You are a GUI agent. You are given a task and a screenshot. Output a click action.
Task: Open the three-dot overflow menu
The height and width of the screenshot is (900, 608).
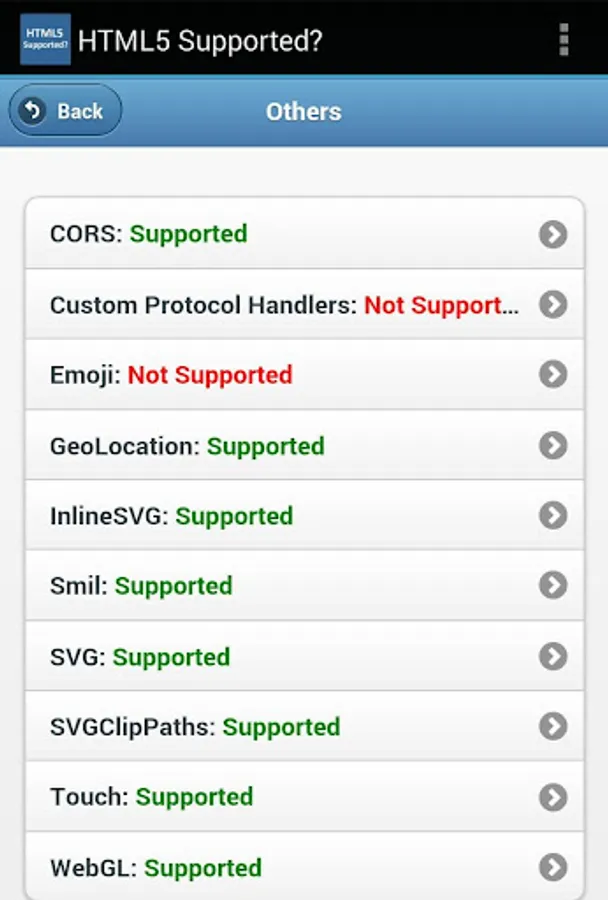pos(564,39)
